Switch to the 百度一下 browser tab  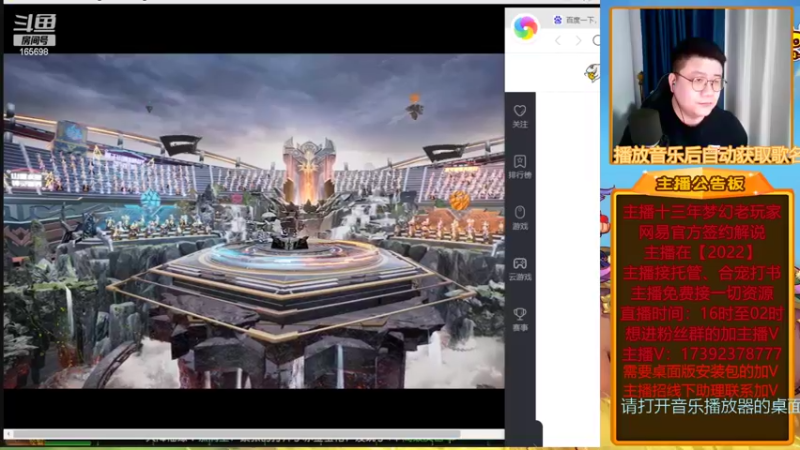[576, 20]
